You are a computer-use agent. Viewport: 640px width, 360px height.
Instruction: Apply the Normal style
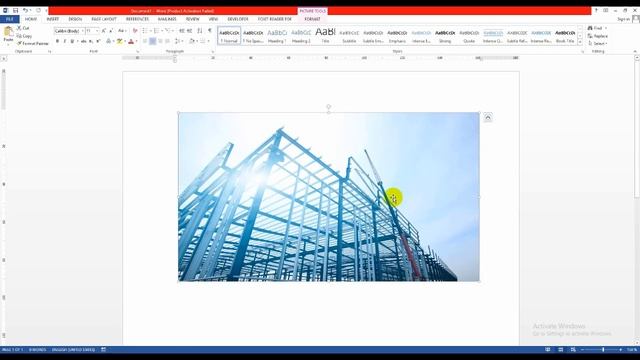coord(229,36)
